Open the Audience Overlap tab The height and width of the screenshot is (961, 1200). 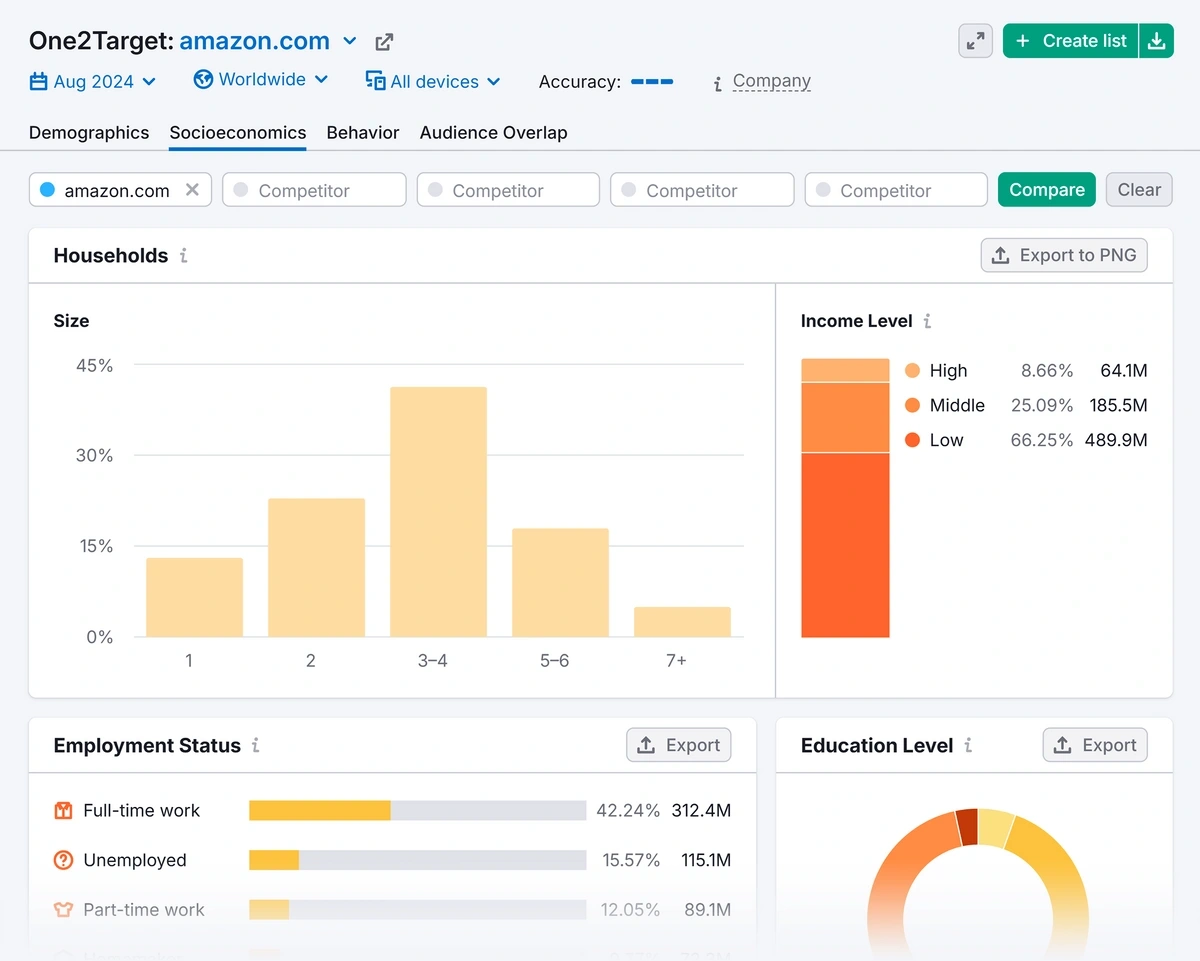click(494, 133)
